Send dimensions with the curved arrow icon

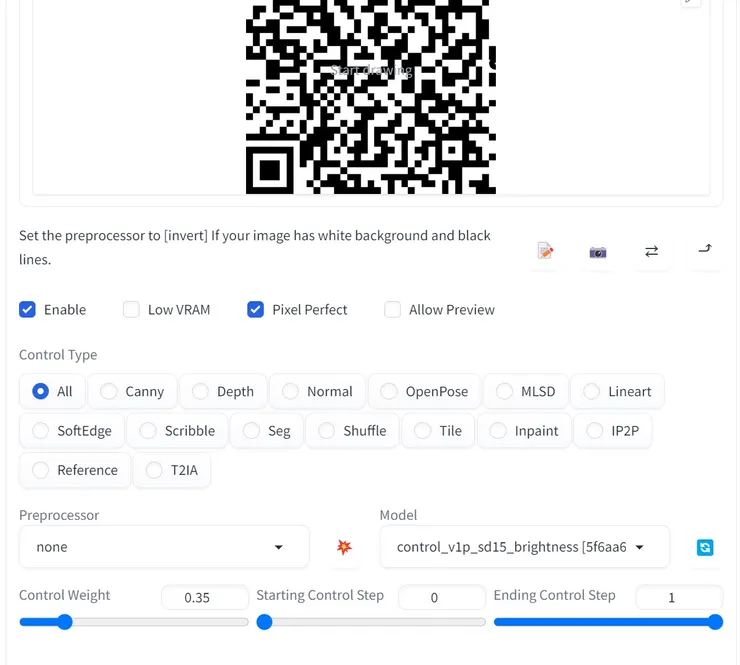point(705,249)
